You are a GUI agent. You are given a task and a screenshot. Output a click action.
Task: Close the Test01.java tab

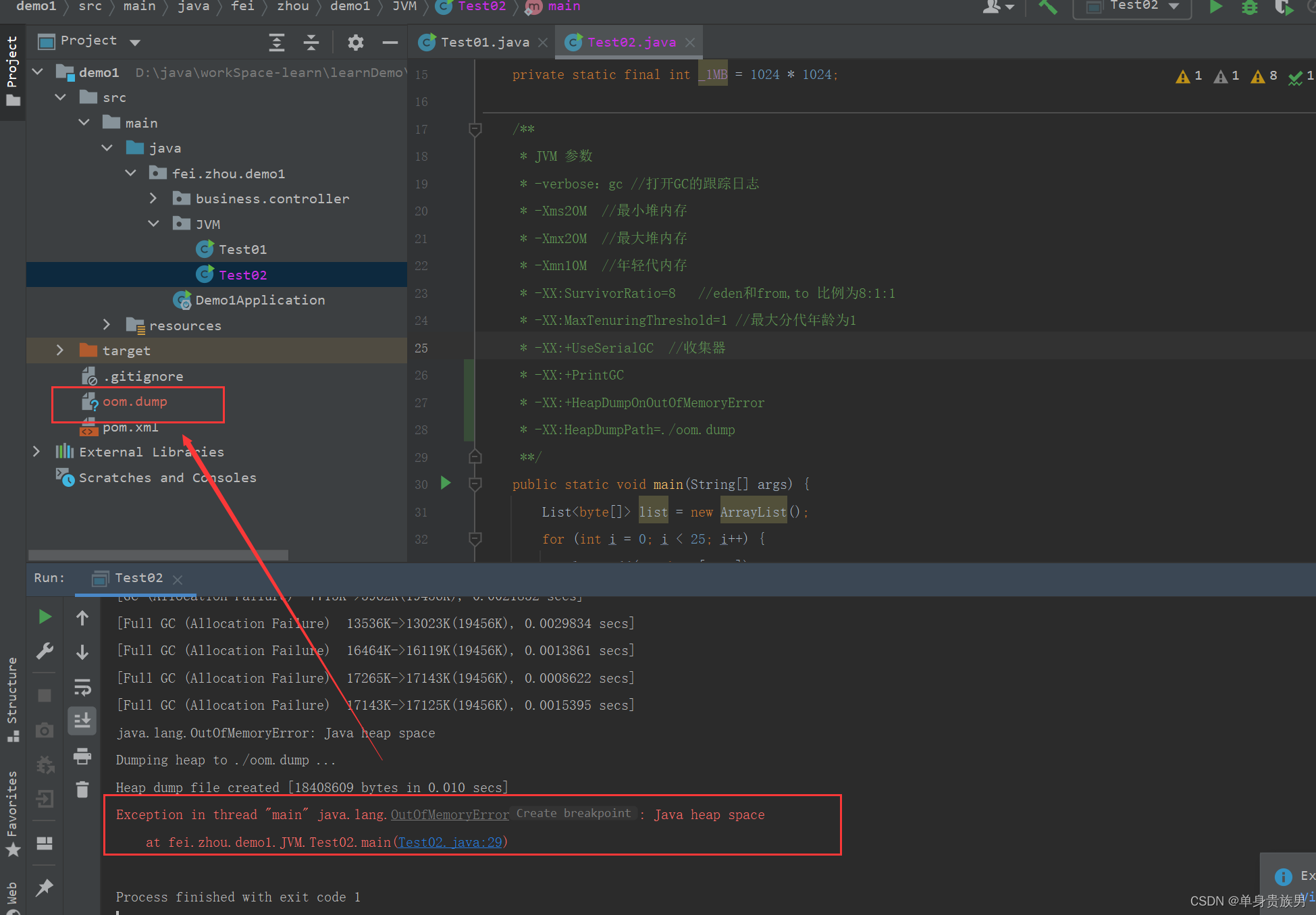(543, 43)
